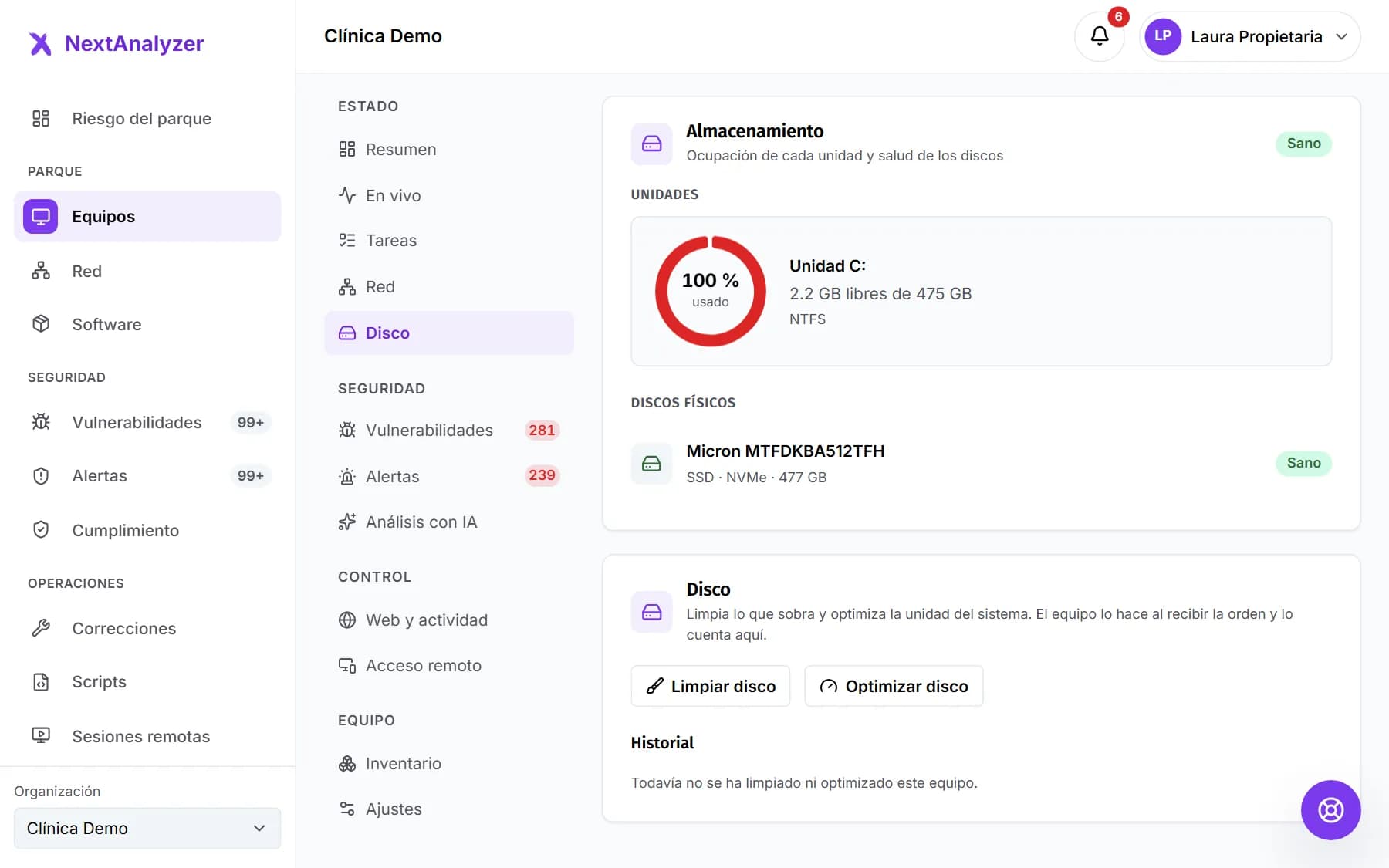Switch to the Resumen tab

(449, 150)
